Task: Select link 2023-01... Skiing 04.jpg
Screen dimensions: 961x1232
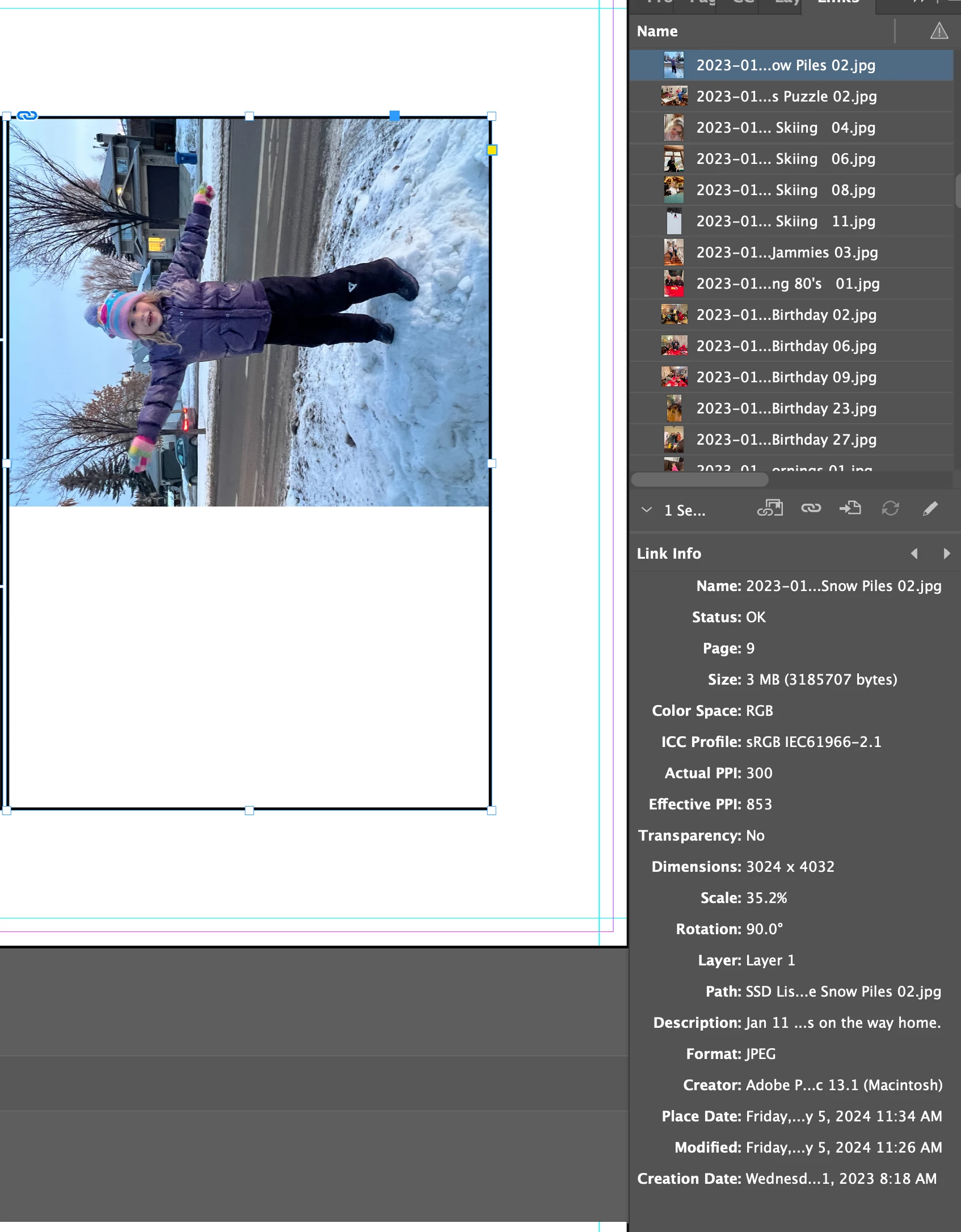Action: [791, 128]
